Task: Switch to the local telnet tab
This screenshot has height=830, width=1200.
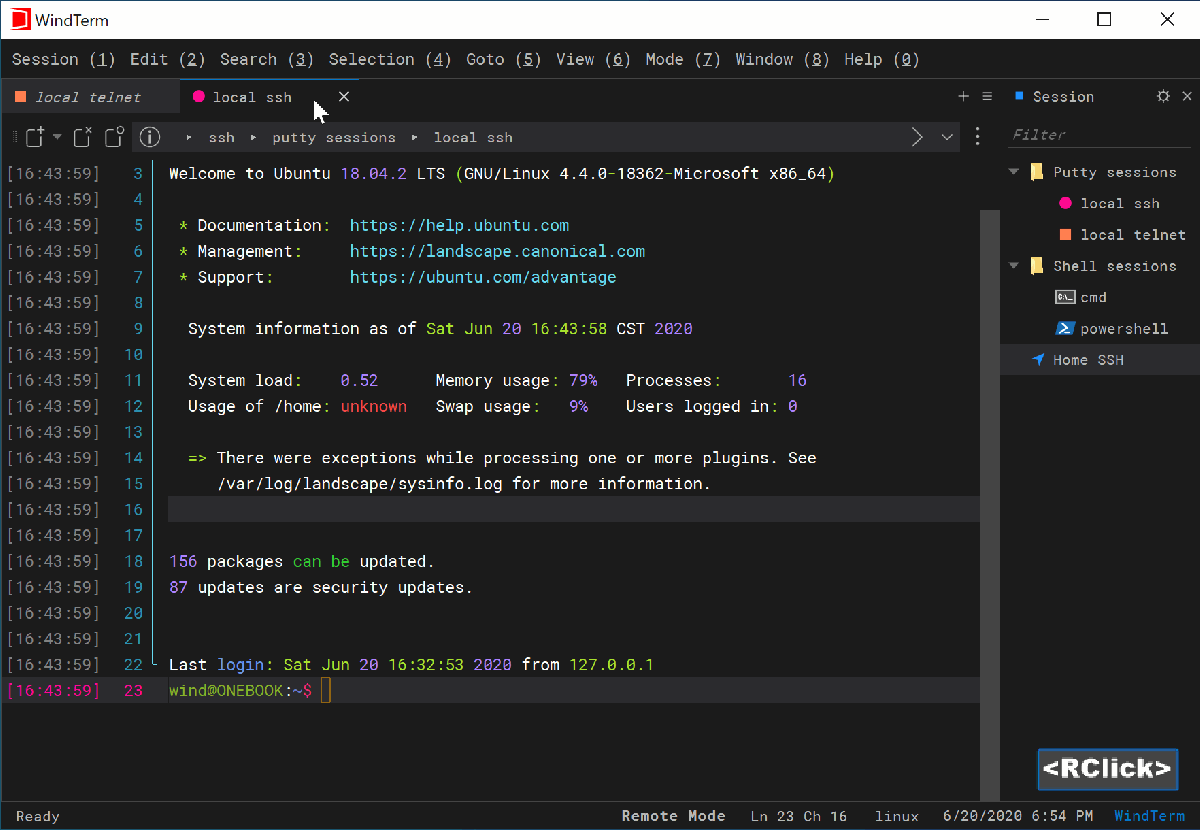Action: 89,97
